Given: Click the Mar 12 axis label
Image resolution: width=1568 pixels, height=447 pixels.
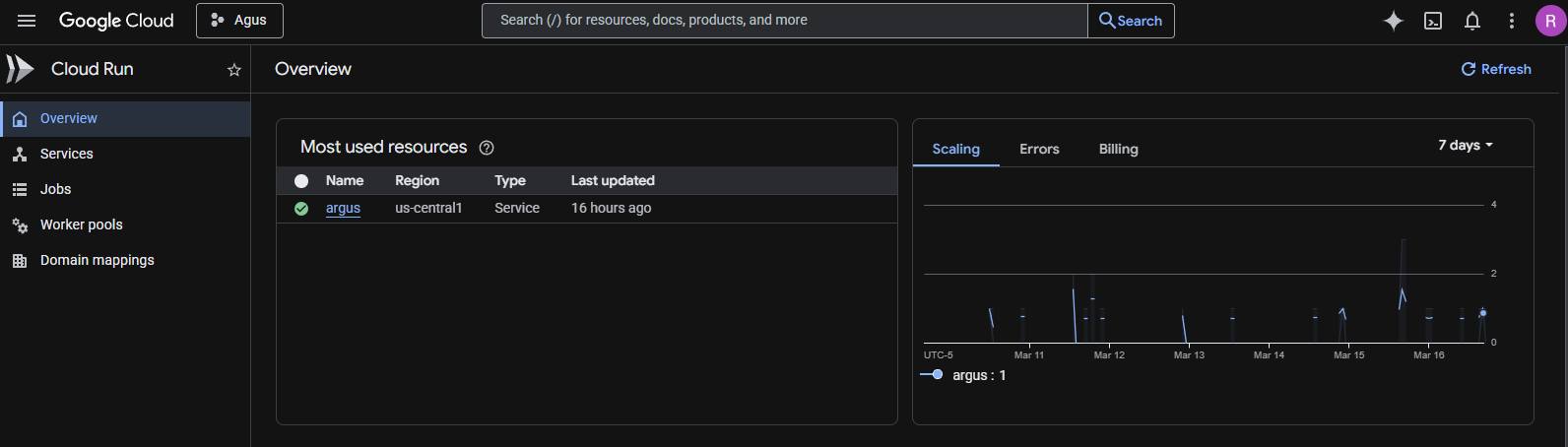Looking at the screenshot, I should point(1109,355).
